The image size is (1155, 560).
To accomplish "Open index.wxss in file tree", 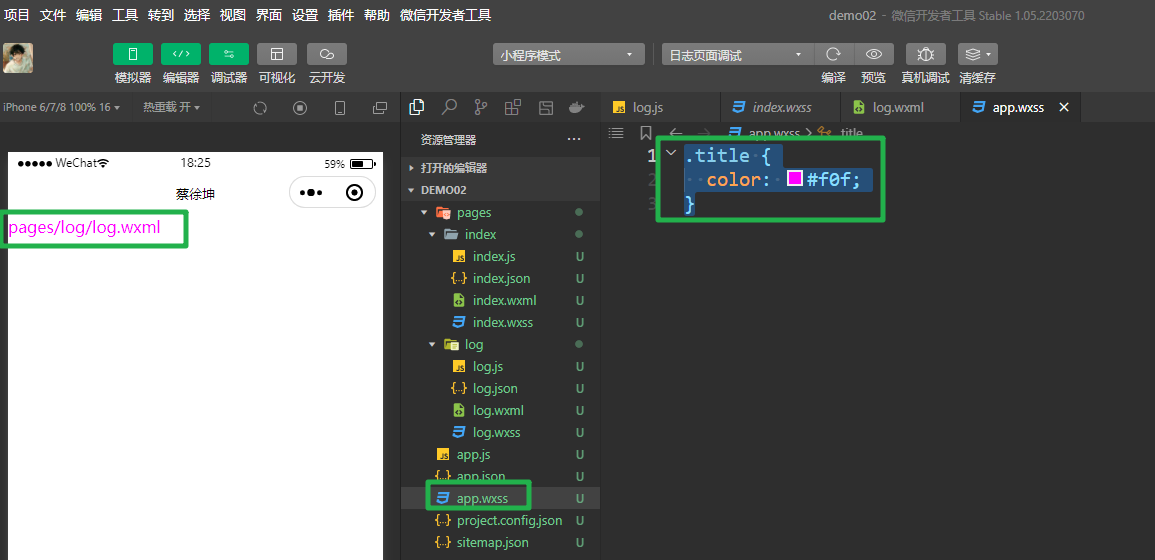I will (501, 322).
